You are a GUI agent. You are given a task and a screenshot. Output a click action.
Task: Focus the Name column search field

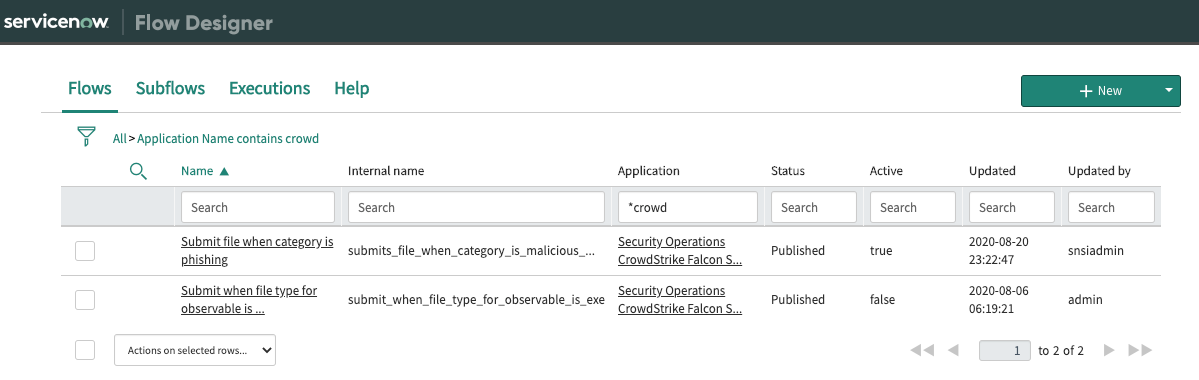click(258, 207)
